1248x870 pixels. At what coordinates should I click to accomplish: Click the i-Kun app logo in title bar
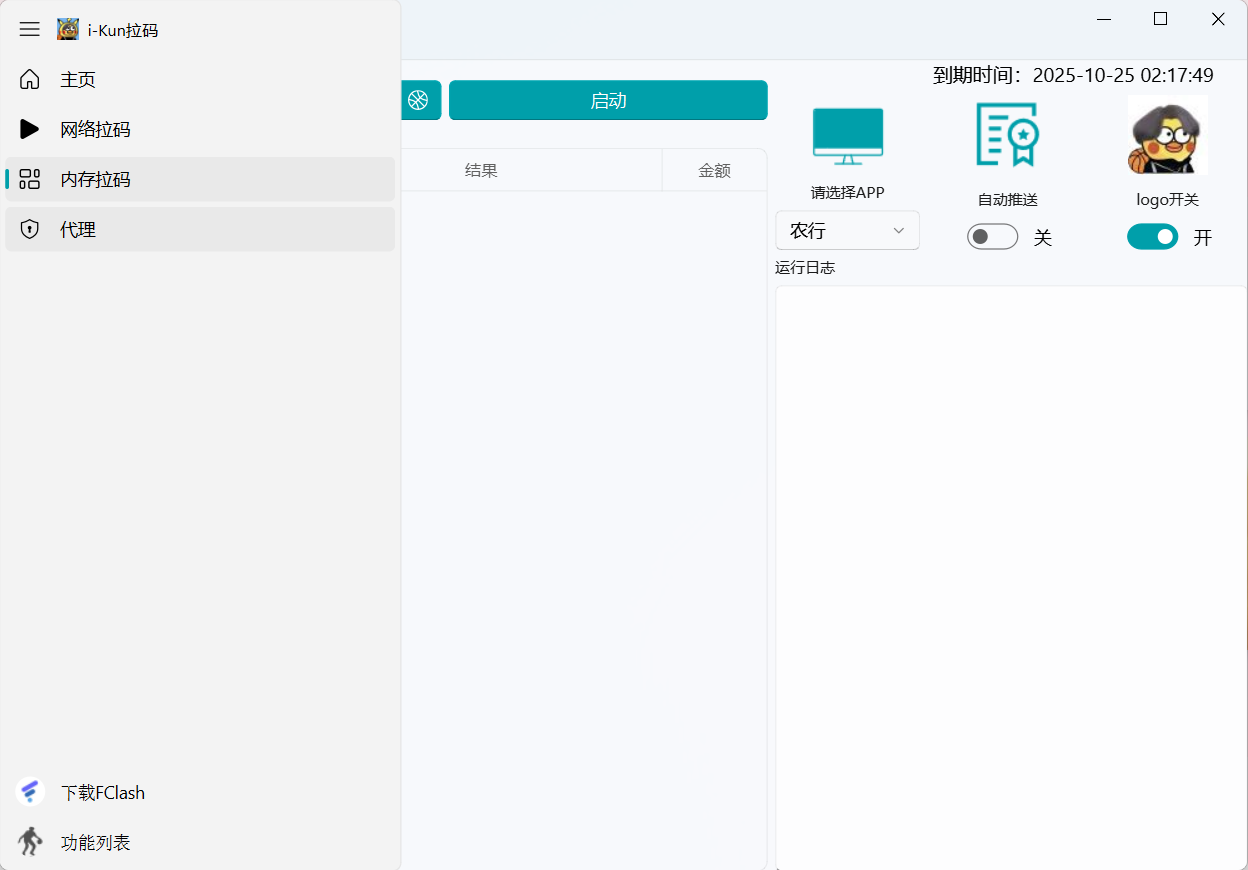[68, 30]
